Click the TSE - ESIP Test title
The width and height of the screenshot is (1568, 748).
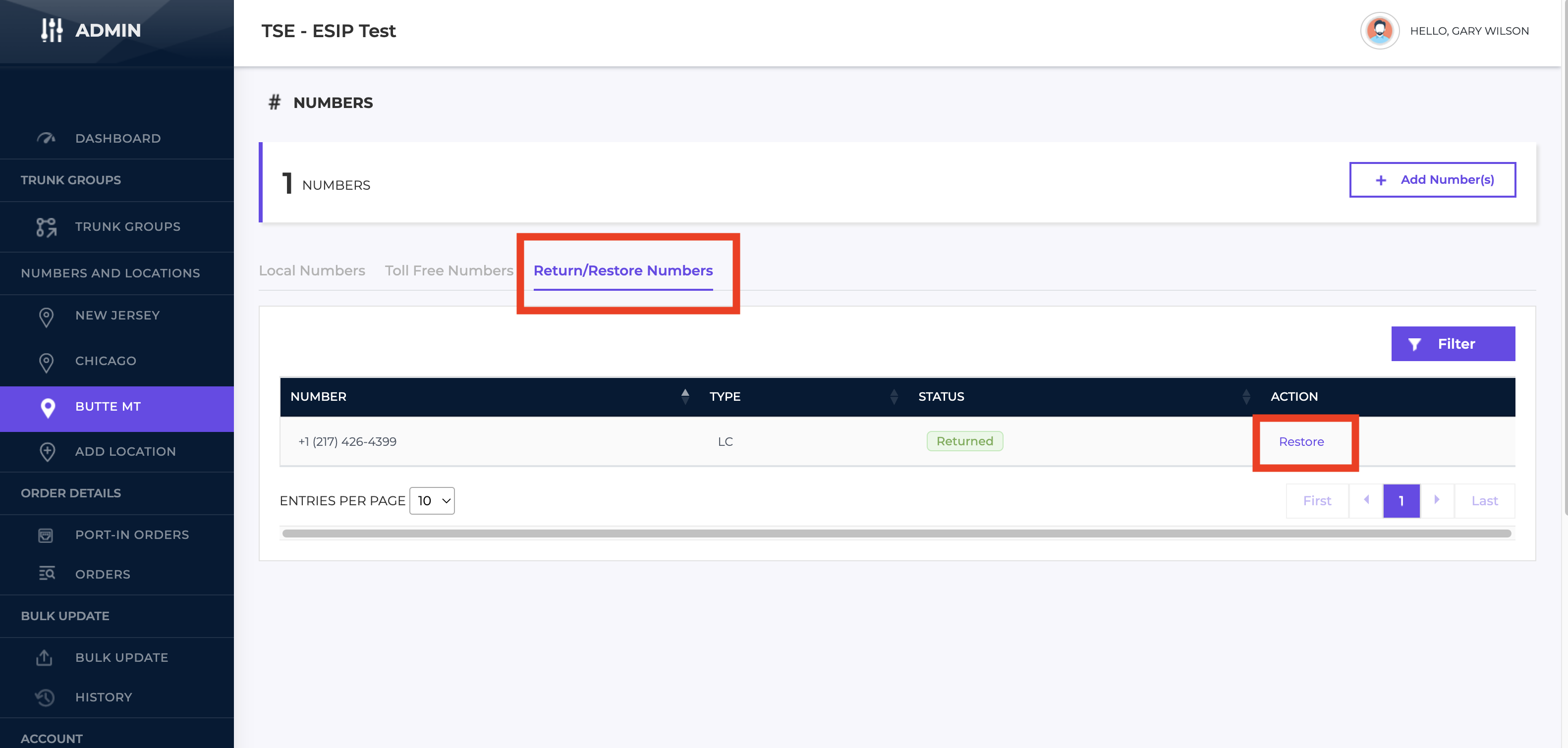(328, 31)
